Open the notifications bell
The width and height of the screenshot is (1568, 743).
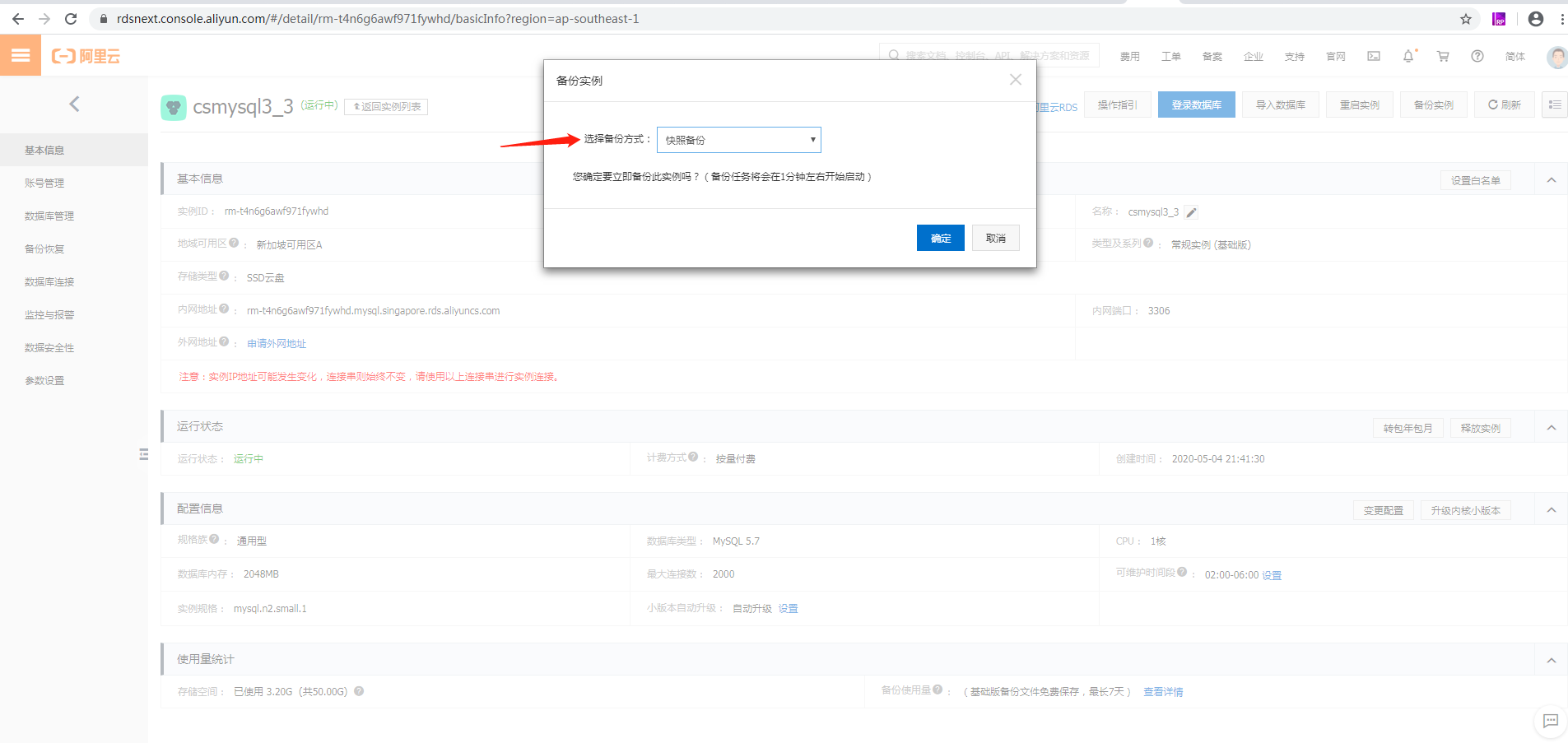(1407, 56)
